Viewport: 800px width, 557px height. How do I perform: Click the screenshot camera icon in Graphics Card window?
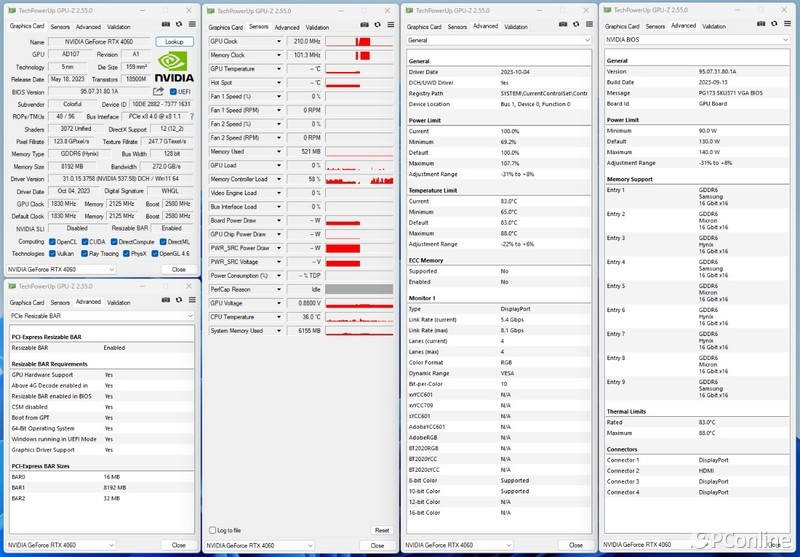(166, 24)
